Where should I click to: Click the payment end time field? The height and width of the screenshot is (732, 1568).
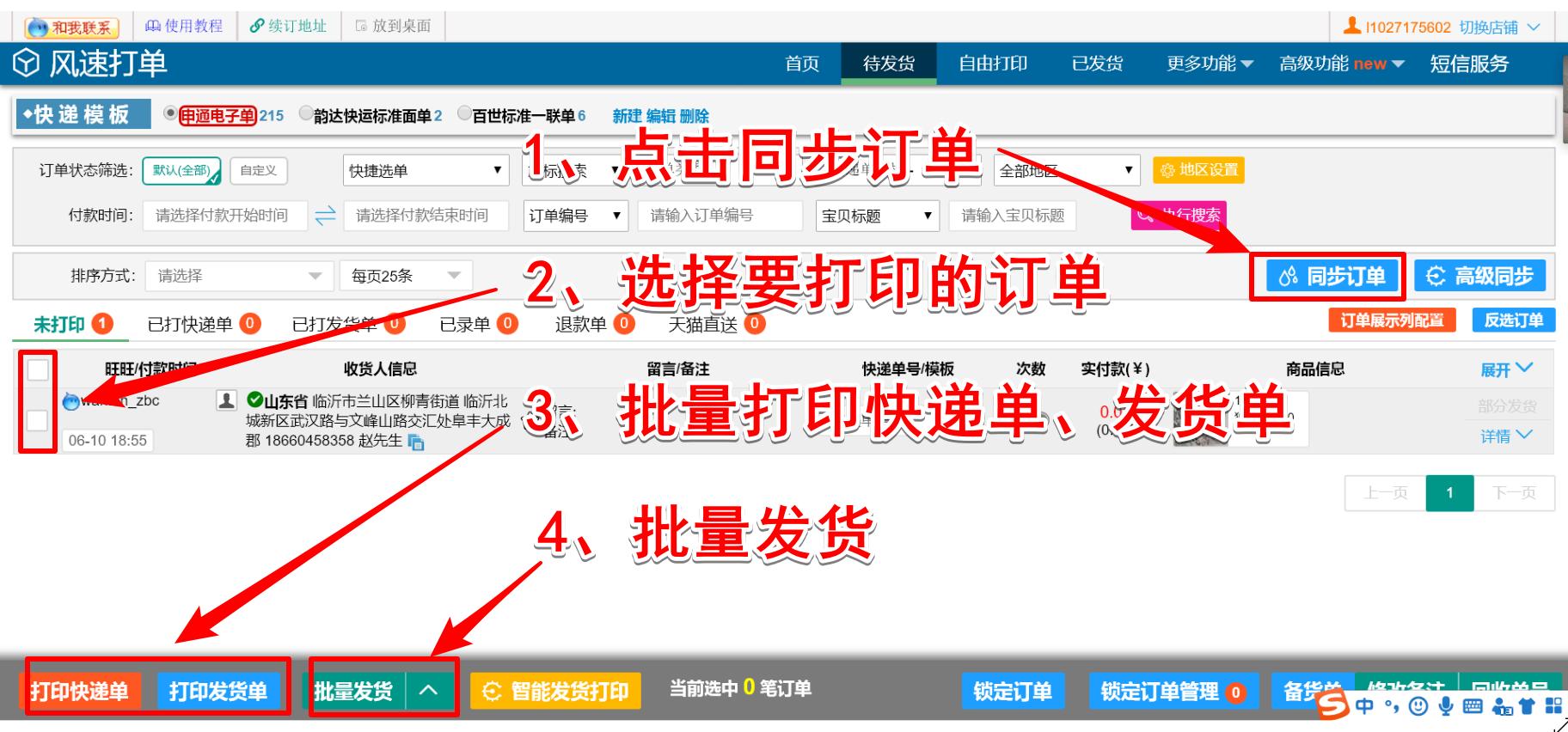point(426,215)
